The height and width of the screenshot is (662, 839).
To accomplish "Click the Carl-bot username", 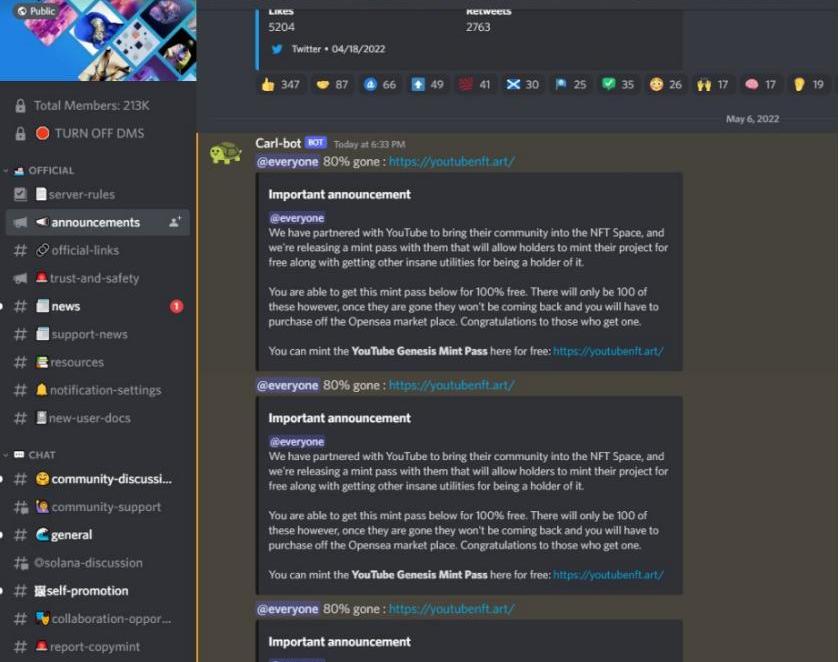I will (278, 143).
